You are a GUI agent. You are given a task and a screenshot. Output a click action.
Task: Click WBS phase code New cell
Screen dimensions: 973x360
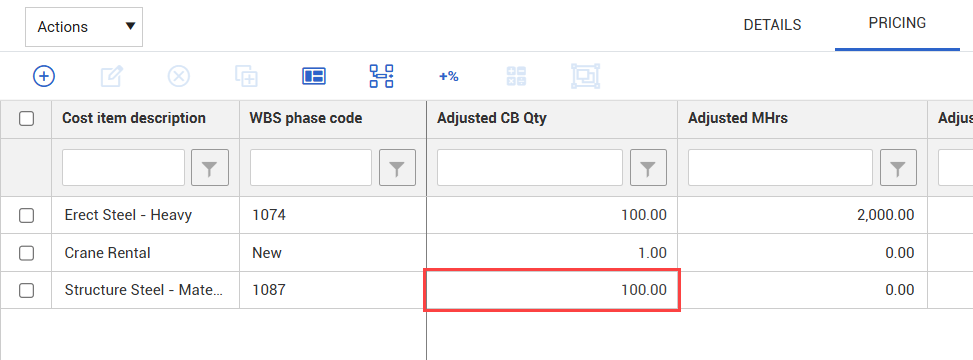click(x=333, y=253)
